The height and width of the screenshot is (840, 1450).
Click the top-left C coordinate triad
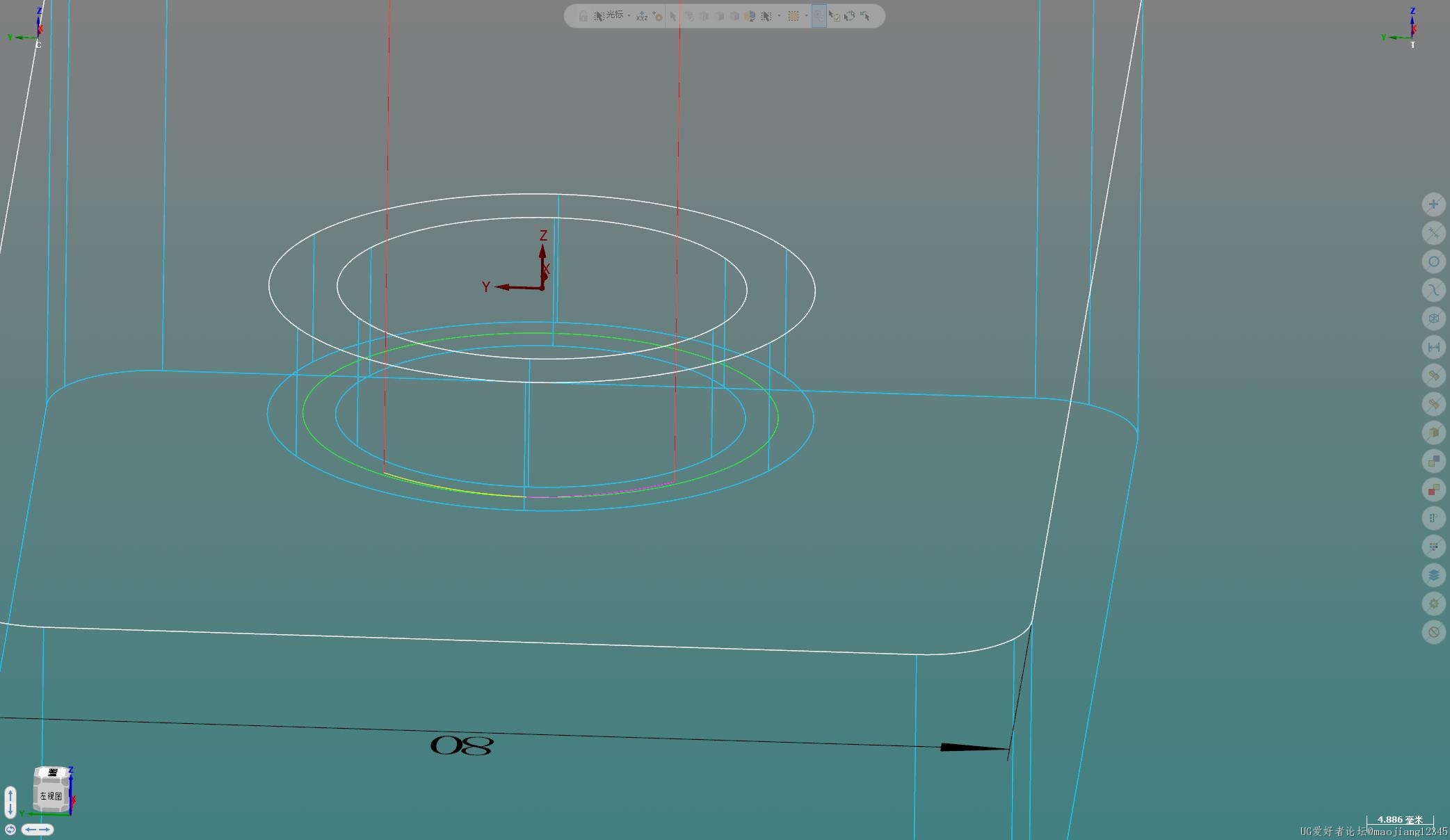28,29
